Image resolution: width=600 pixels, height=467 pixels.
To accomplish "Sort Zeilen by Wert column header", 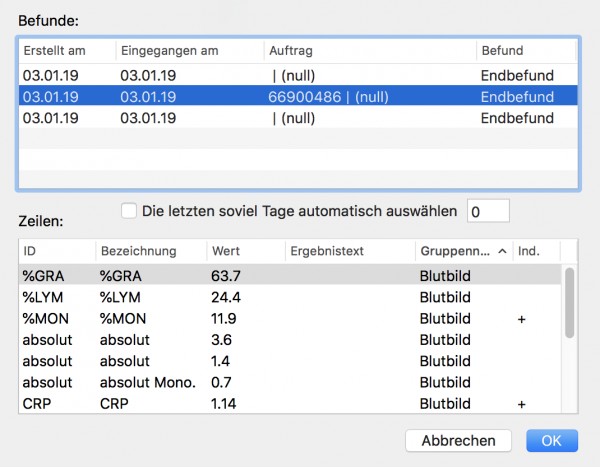I will [246, 251].
